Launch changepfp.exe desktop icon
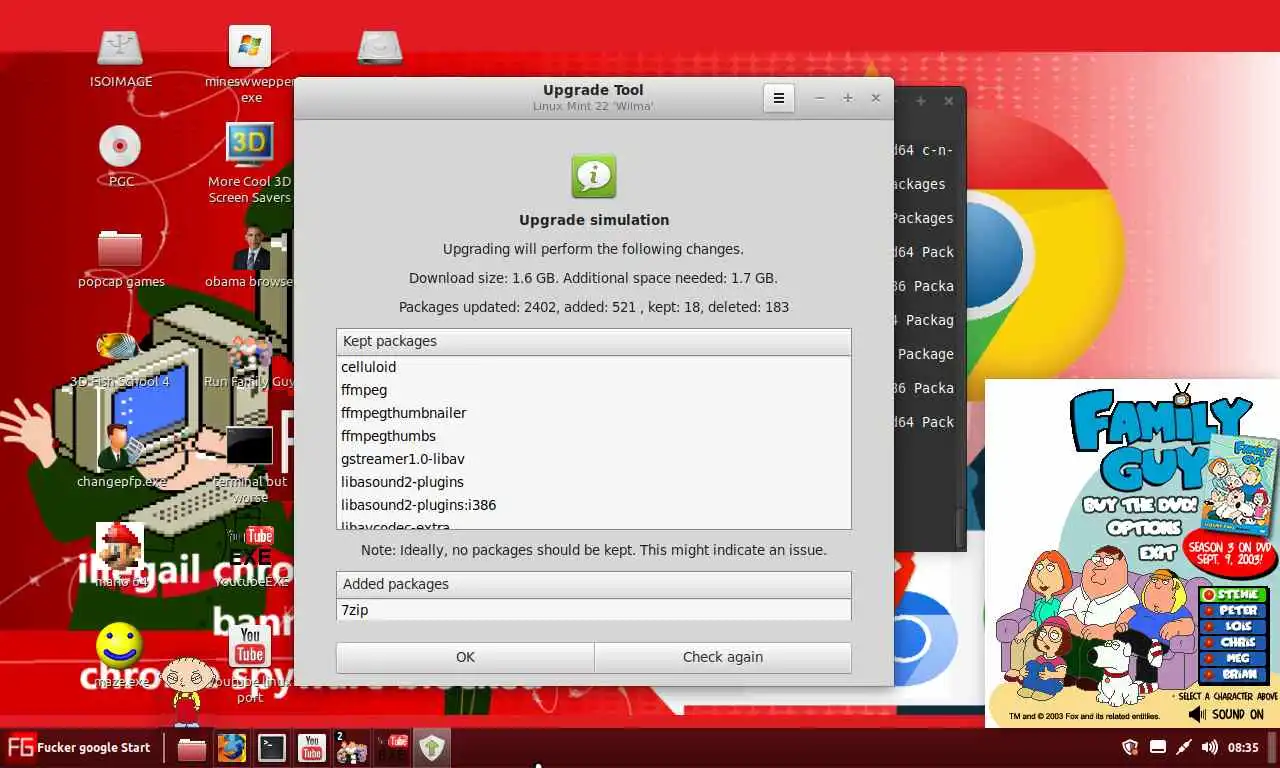Image resolution: width=1280 pixels, height=768 pixels. pyautogui.click(x=120, y=445)
